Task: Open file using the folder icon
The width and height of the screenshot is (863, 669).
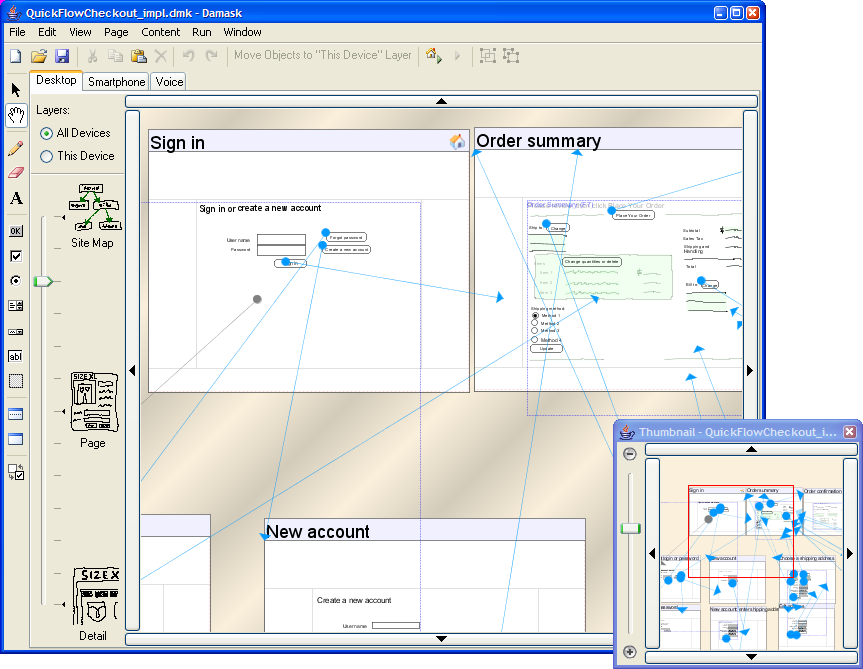Action: pos(39,56)
